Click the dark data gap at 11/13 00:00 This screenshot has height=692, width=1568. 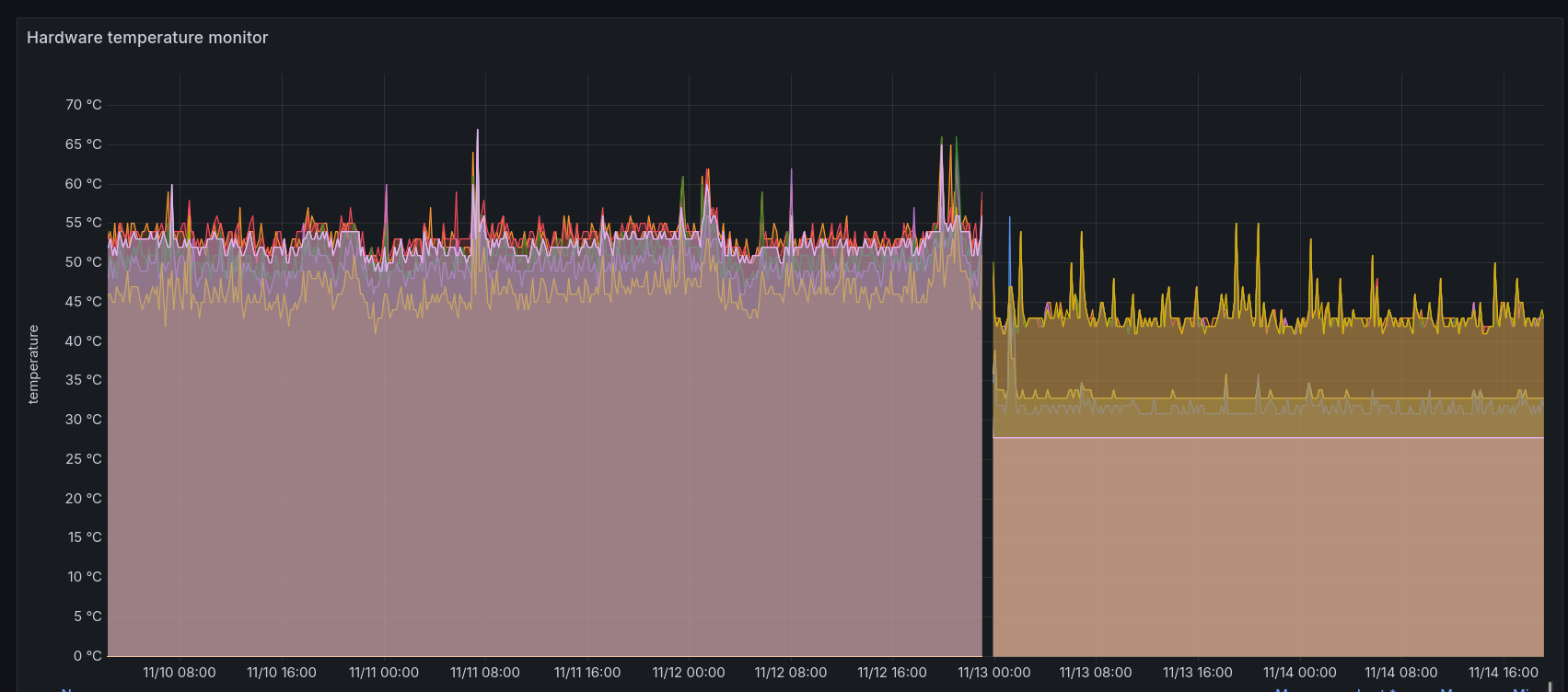tap(987, 460)
